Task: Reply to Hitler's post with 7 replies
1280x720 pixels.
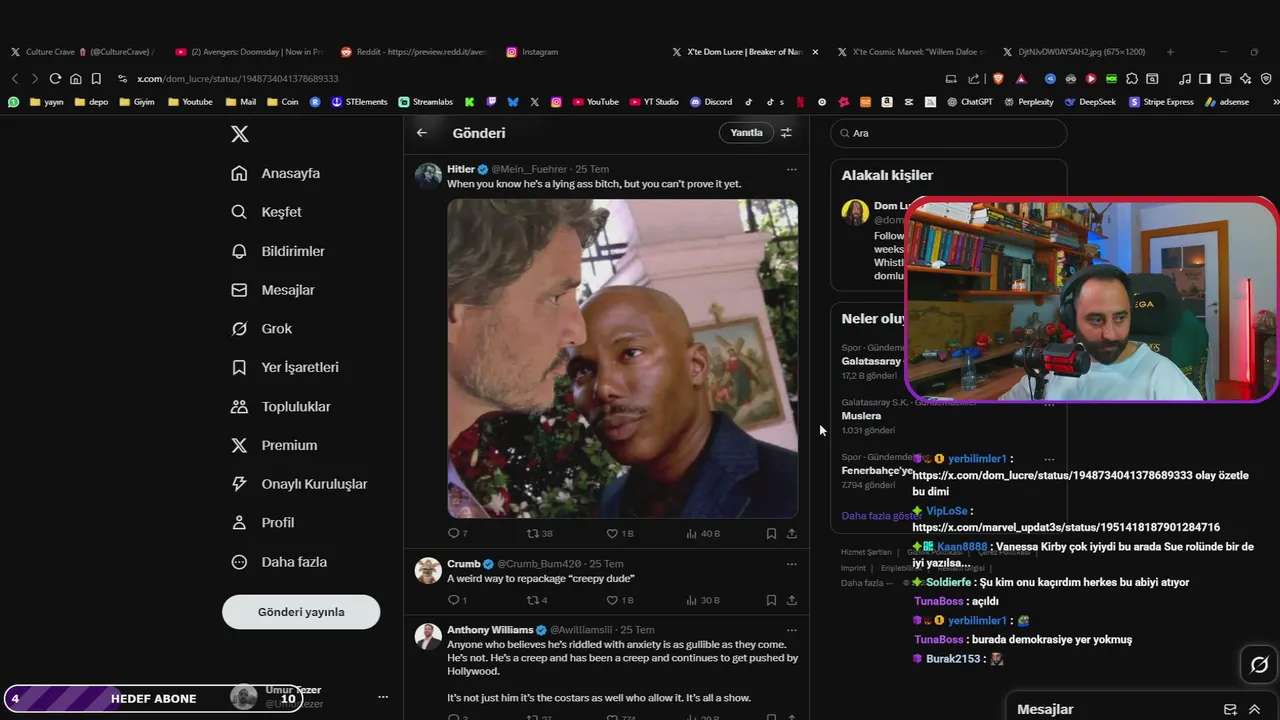Action: (457, 534)
